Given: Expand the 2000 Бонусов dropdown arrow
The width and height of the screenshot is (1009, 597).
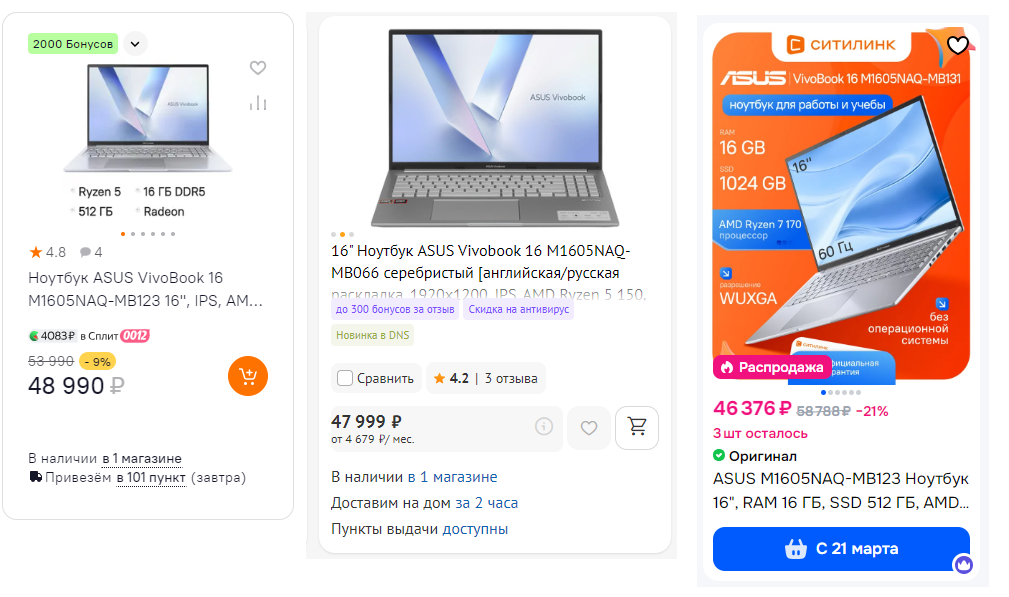Looking at the screenshot, I should [x=135, y=44].
